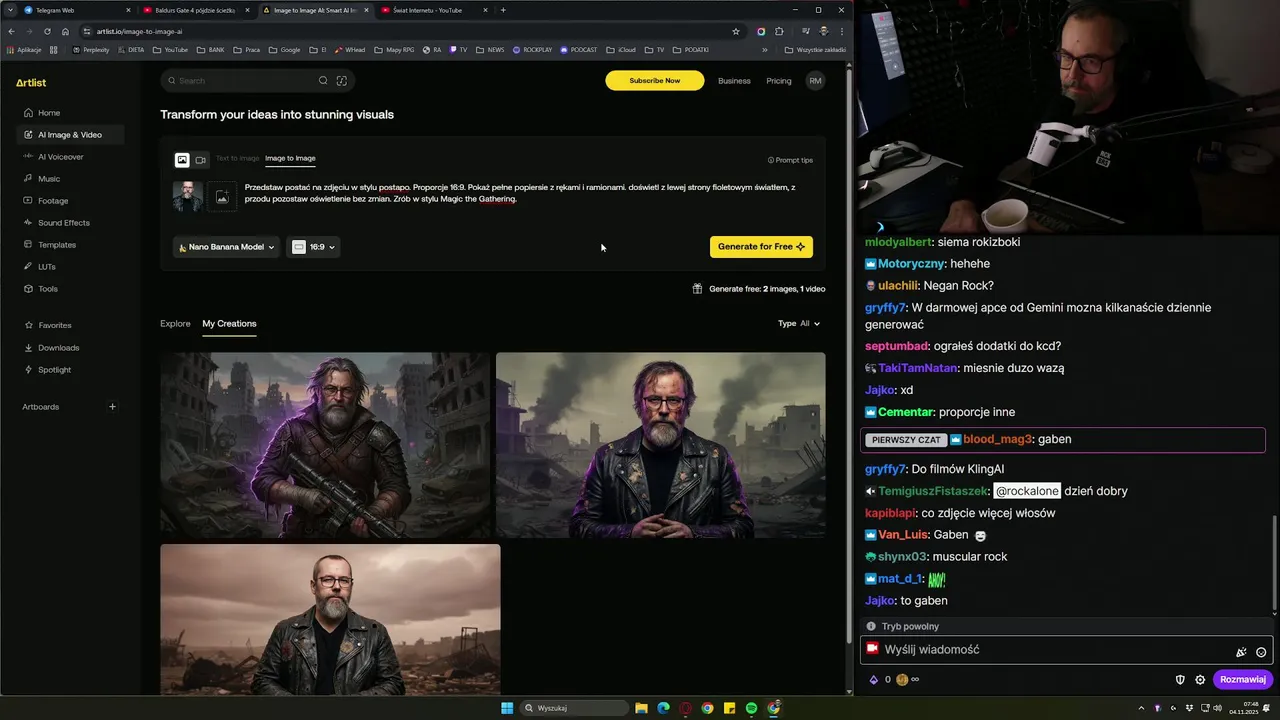Switch to image generation mode icon

pyautogui.click(x=182, y=160)
